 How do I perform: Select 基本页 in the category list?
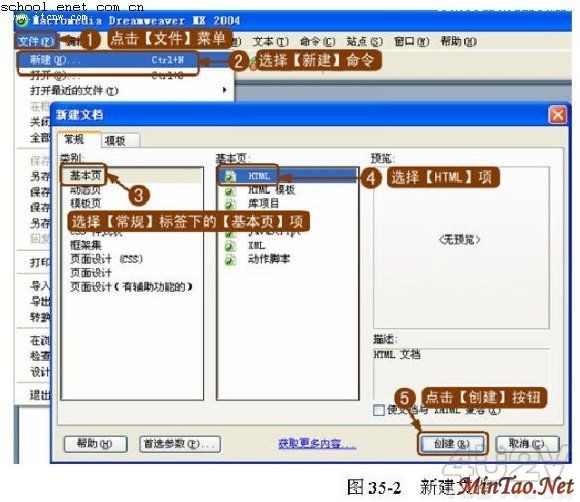point(85,175)
